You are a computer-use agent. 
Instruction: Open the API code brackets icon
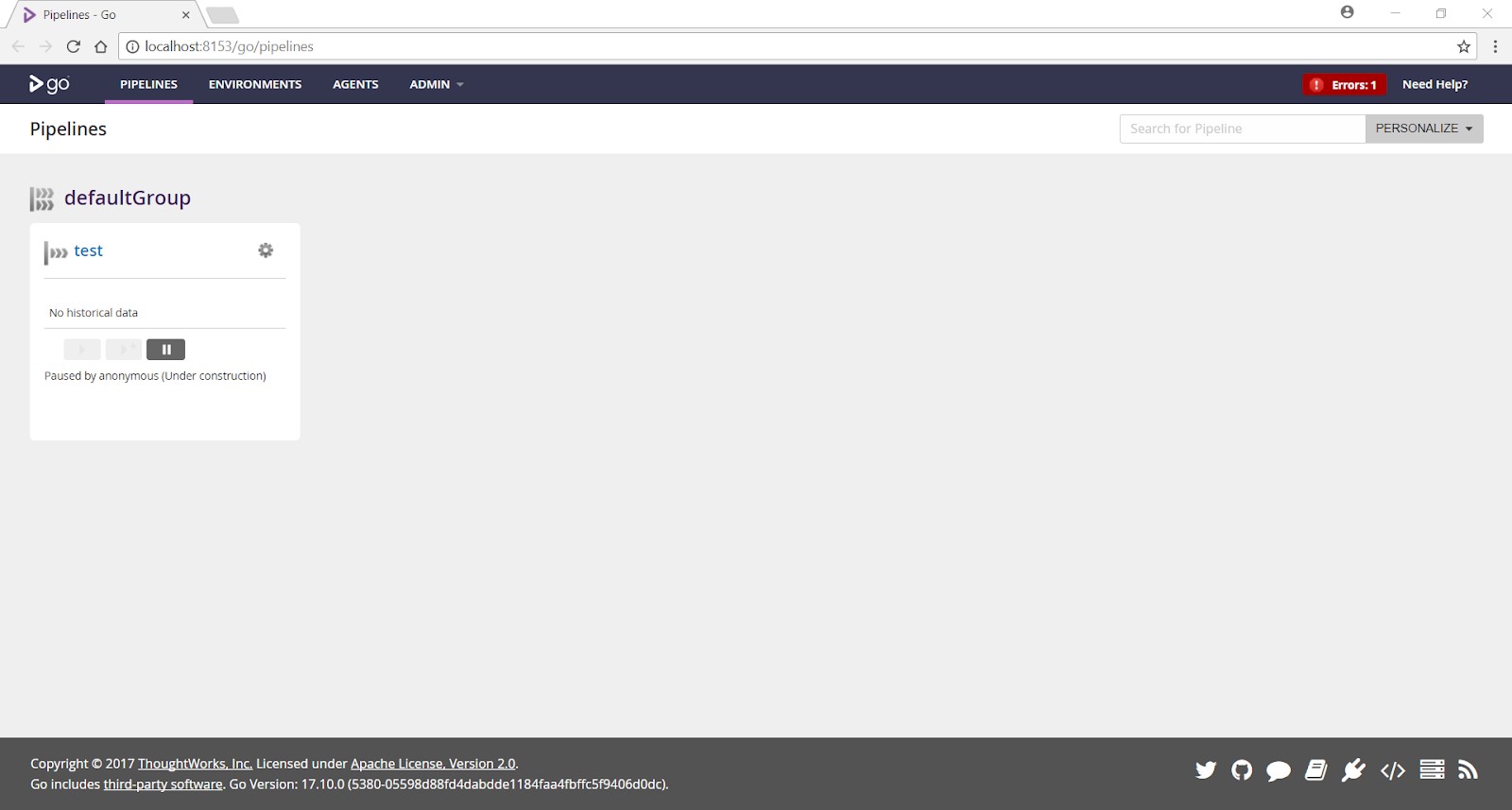(1393, 771)
